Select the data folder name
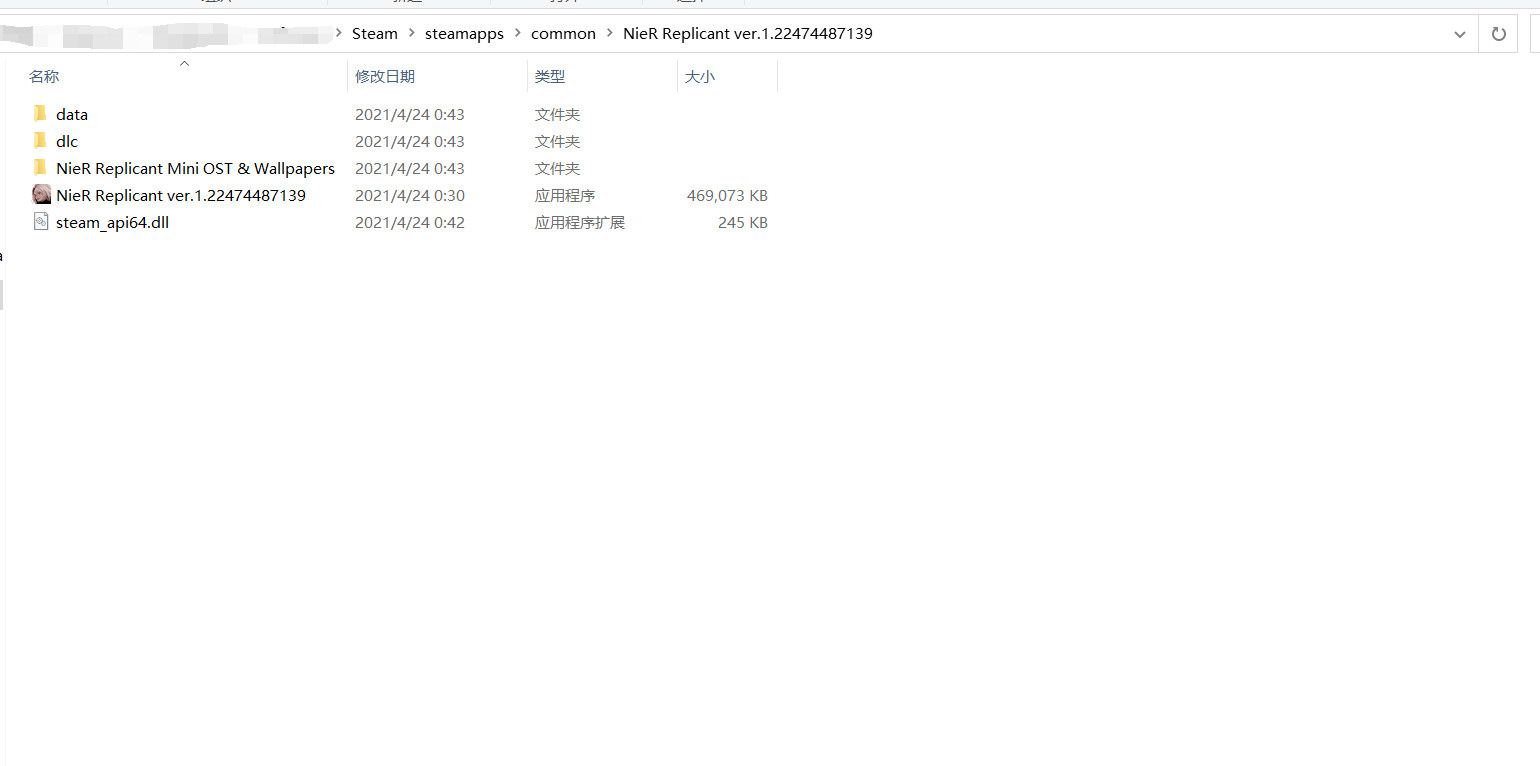The image size is (1540, 766). coord(72,114)
